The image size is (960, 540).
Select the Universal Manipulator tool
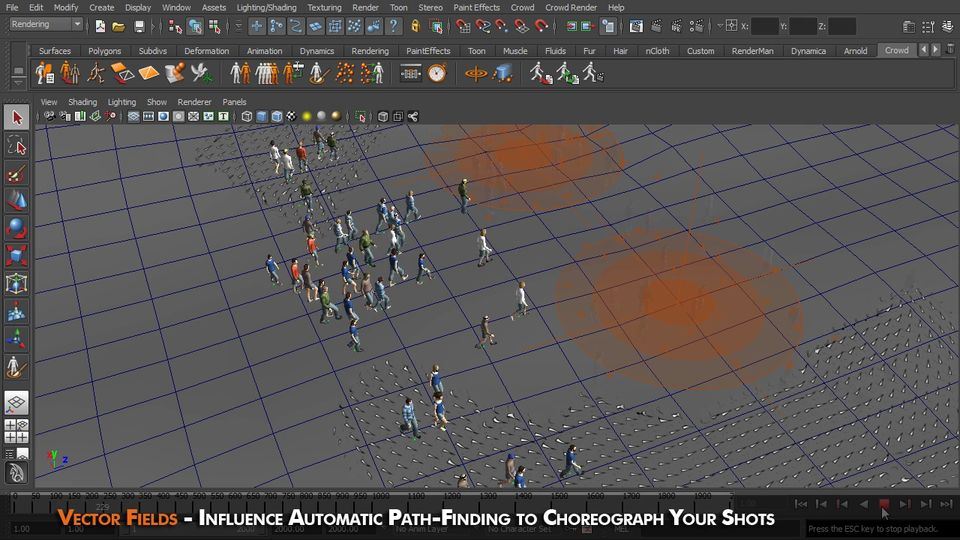pyautogui.click(x=17, y=283)
